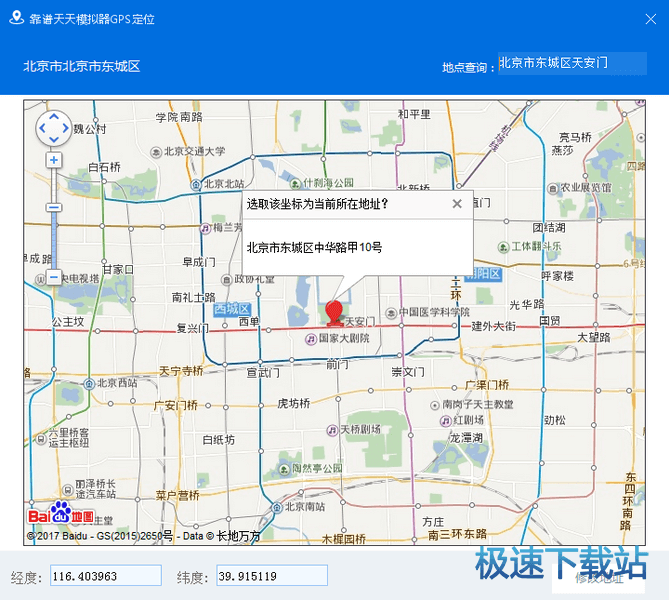Click the 工体翻斗乐 park icon
The image size is (669, 600).
[x=503, y=247]
